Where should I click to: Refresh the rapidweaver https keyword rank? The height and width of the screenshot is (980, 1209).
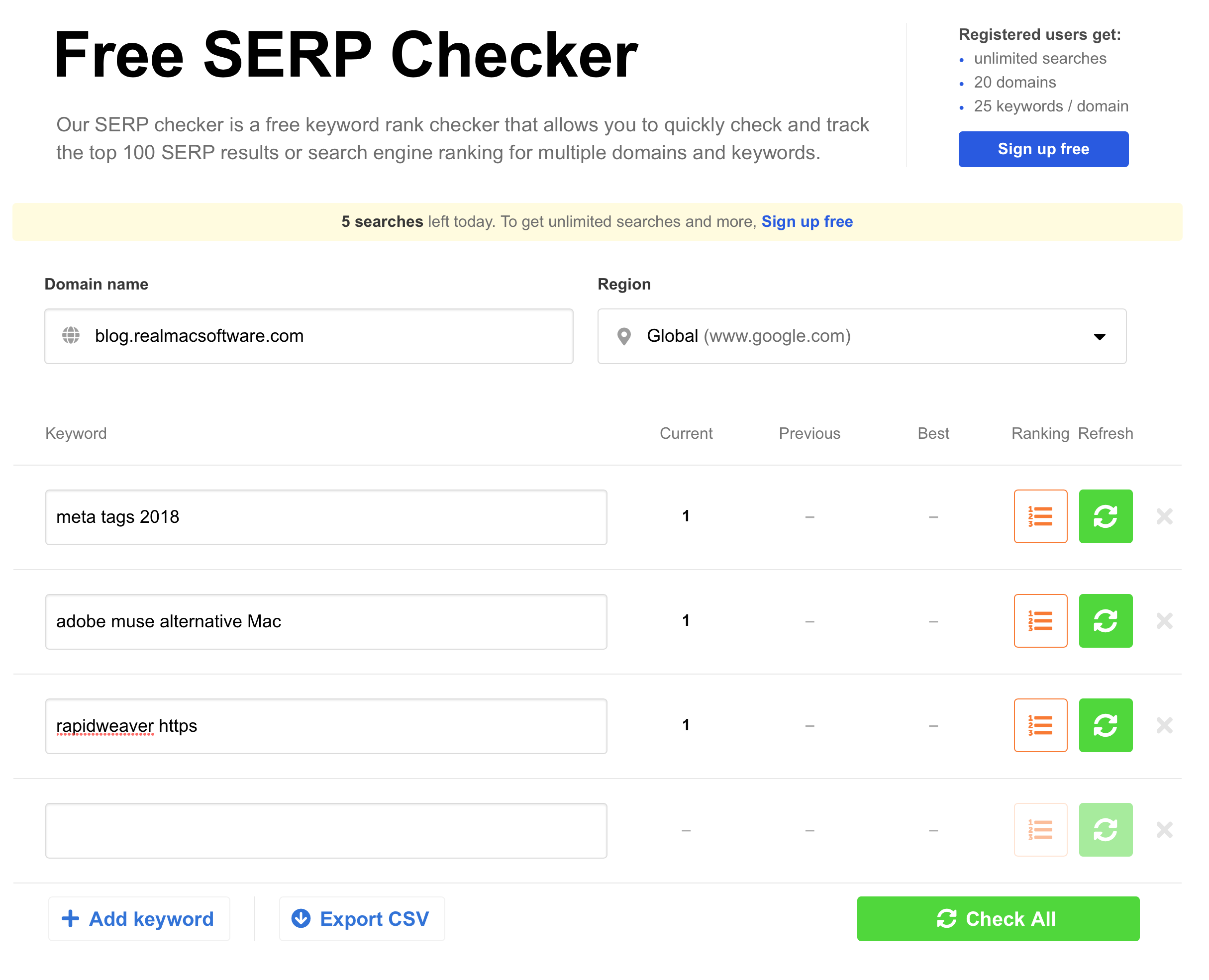1105,725
